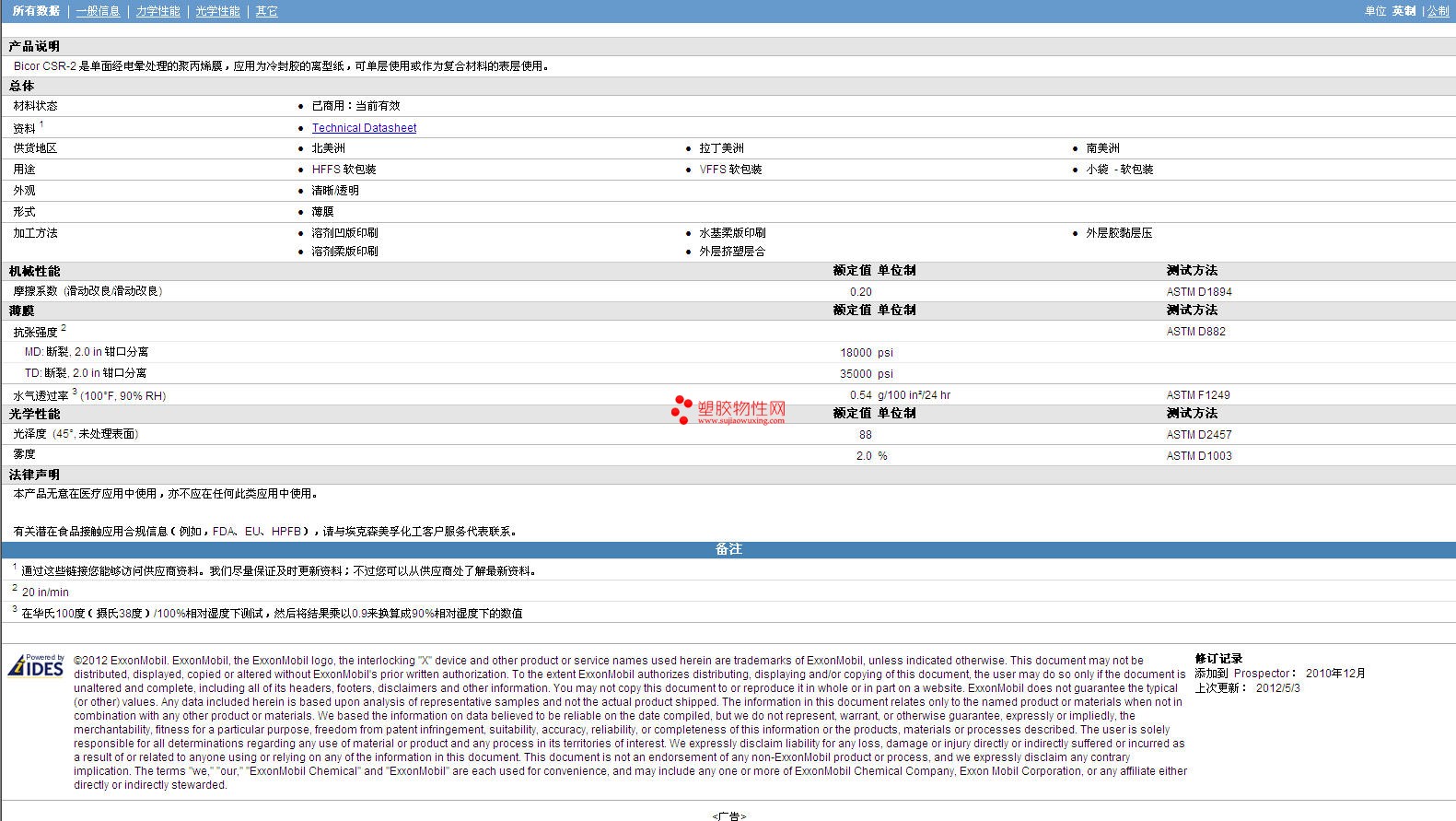Click the IDES Powered by logo
Viewport: 1456px width, 821px height.
pyautogui.click(x=36, y=664)
